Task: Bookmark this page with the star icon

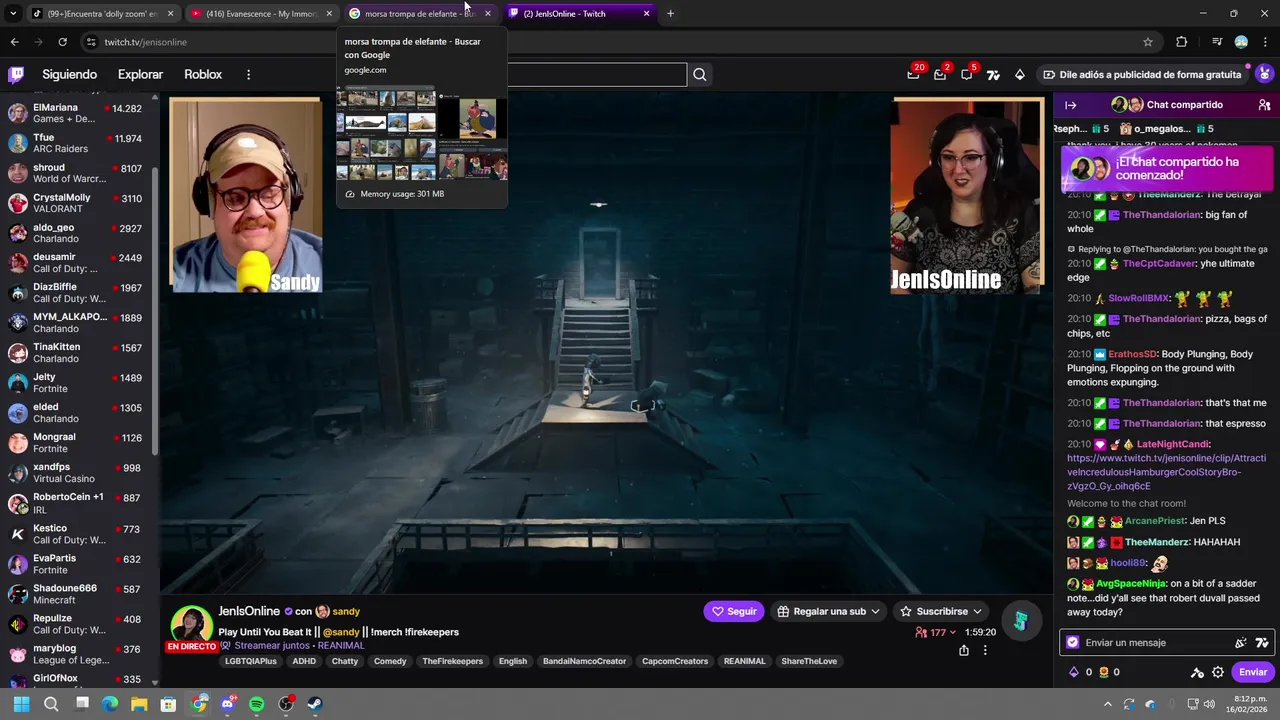Action: click(1148, 42)
